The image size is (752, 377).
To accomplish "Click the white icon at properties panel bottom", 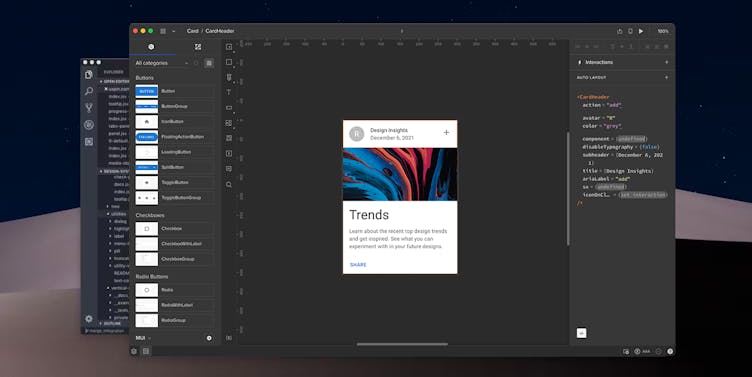I will 581,333.
